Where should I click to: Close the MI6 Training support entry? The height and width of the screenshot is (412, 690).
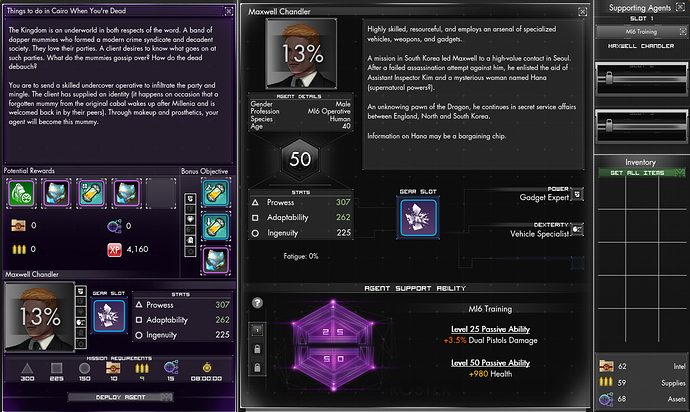[683, 32]
